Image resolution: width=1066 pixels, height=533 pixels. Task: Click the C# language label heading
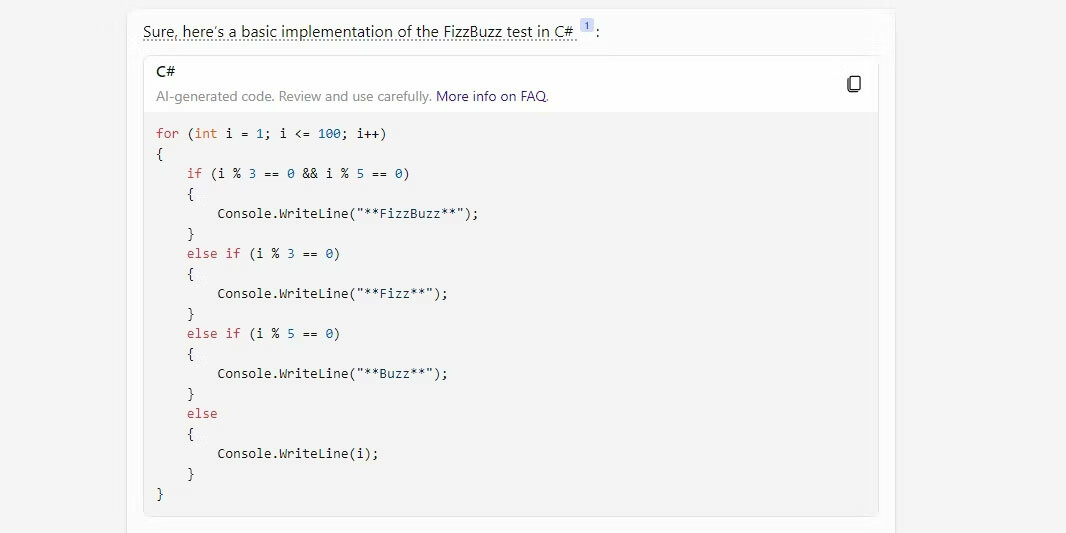pos(165,71)
